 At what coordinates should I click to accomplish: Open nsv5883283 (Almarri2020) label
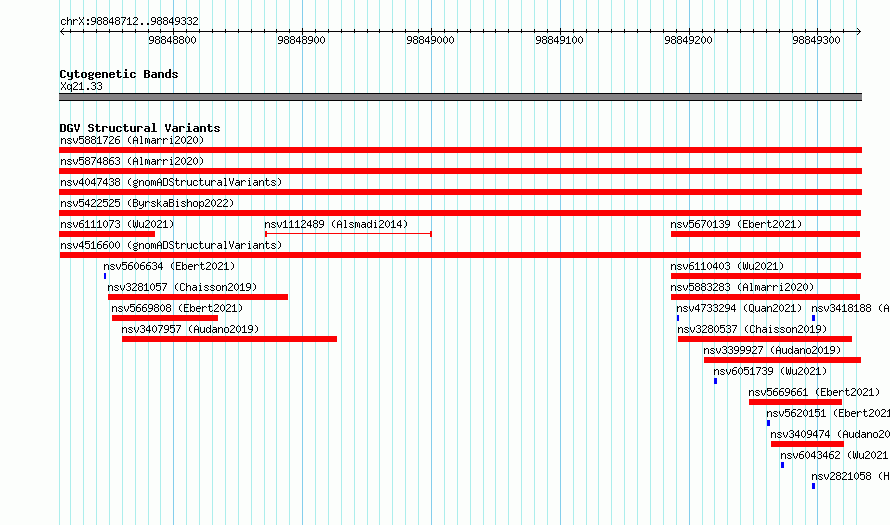(x=742, y=287)
